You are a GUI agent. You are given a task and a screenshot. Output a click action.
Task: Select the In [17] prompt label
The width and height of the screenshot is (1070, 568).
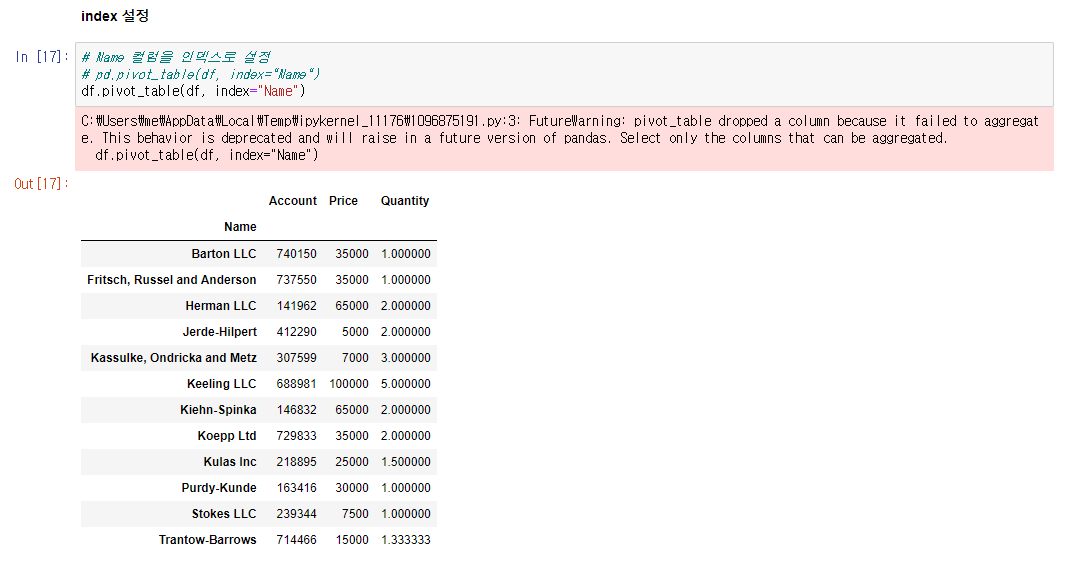click(42, 57)
